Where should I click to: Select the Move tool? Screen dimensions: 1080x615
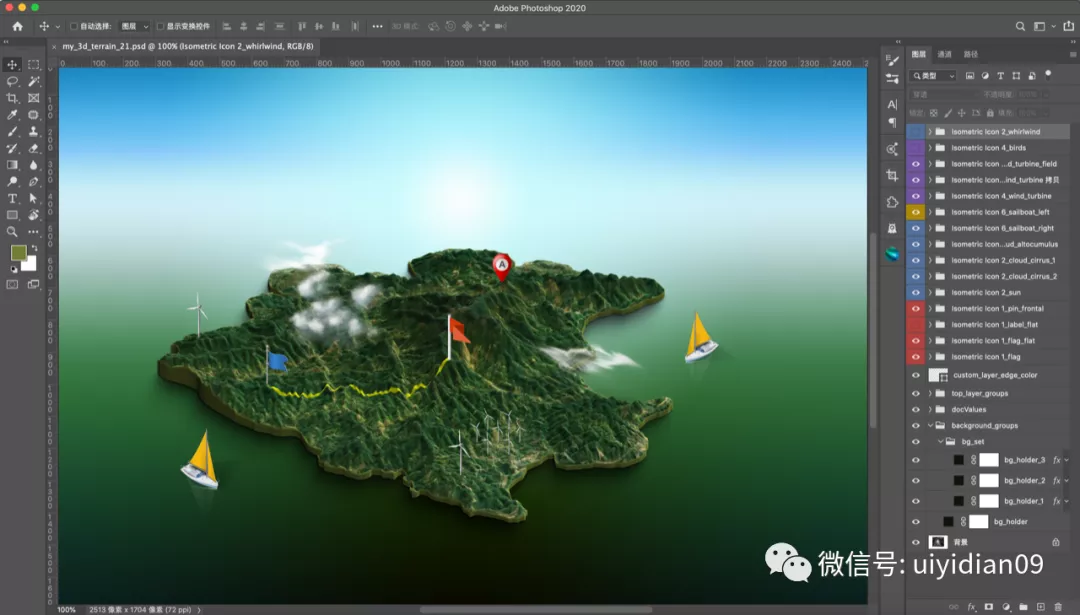click(x=12, y=64)
